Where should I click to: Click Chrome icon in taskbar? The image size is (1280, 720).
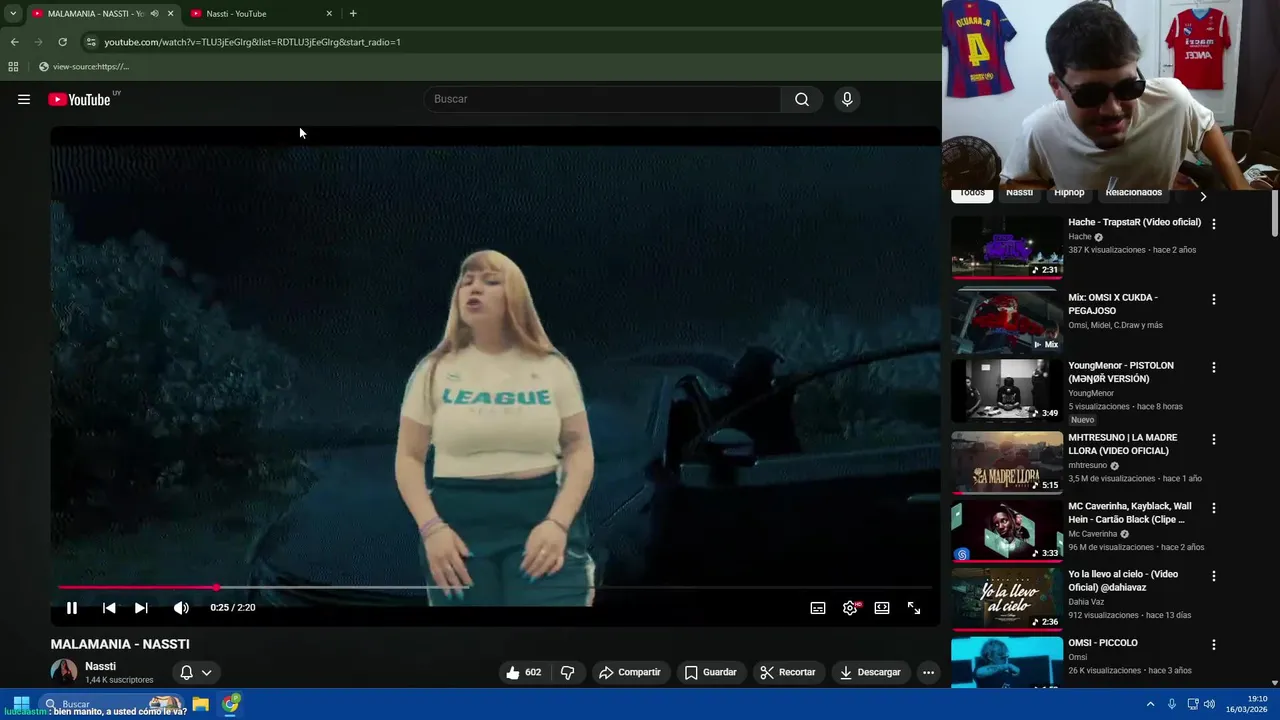click(x=231, y=704)
